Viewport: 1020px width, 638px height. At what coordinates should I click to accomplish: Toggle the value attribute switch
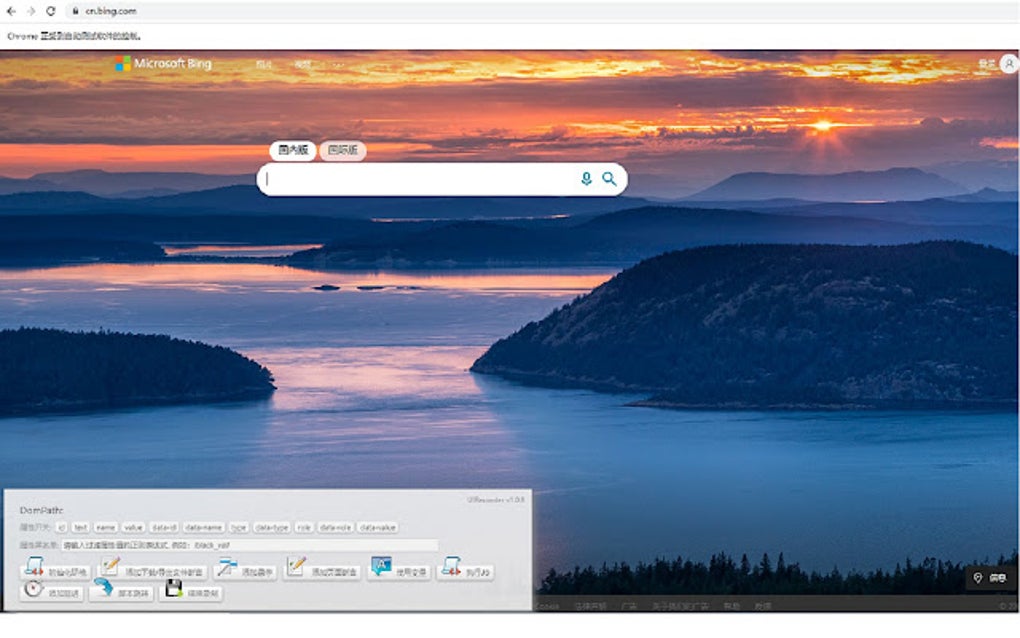(x=131, y=527)
